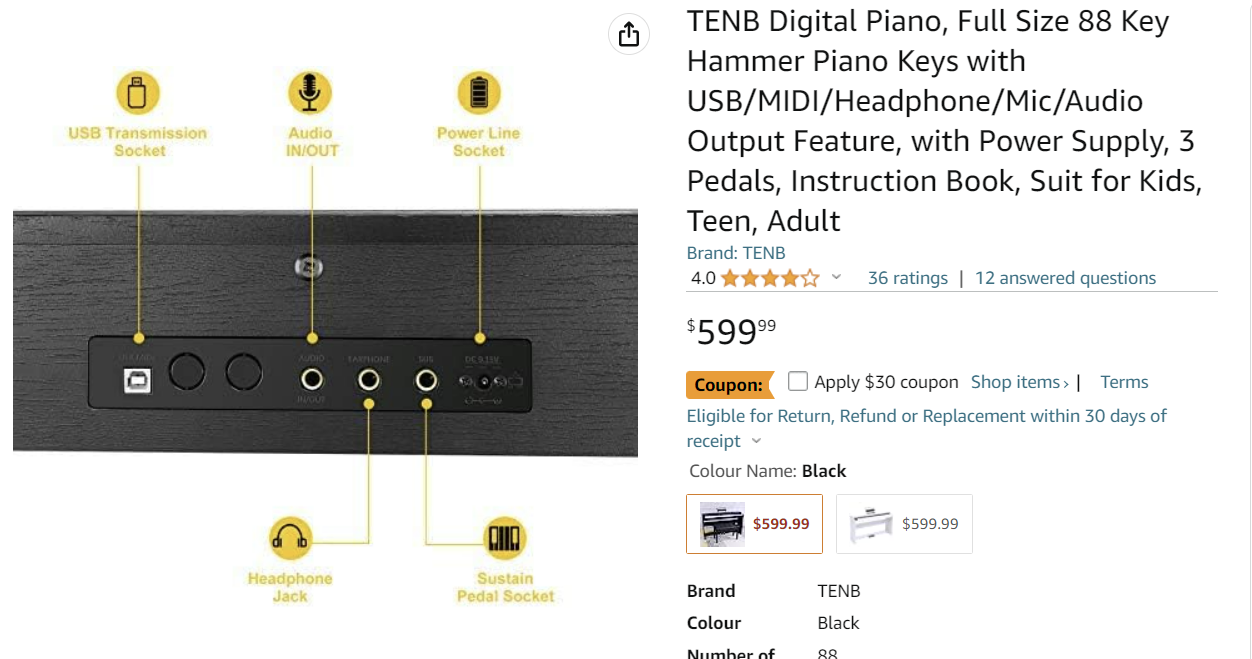Click the Sustain Pedal Socket piano icon
Image resolution: width=1252 pixels, height=659 pixels.
point(505,540)
